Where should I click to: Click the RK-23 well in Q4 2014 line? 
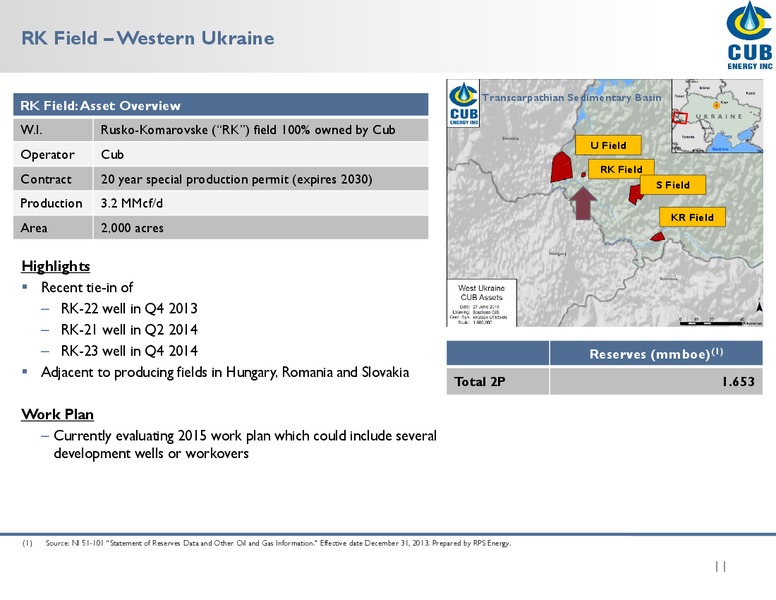tap(129, 351)
